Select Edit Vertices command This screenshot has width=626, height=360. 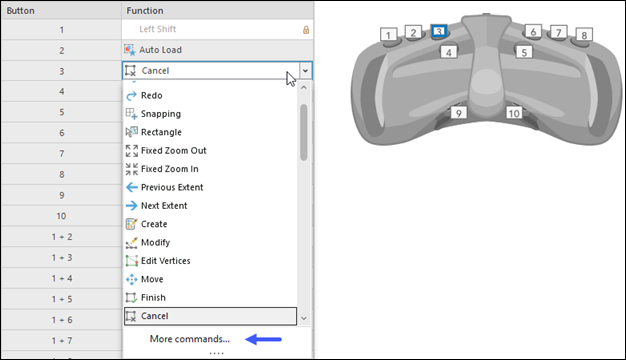[210, 261]
